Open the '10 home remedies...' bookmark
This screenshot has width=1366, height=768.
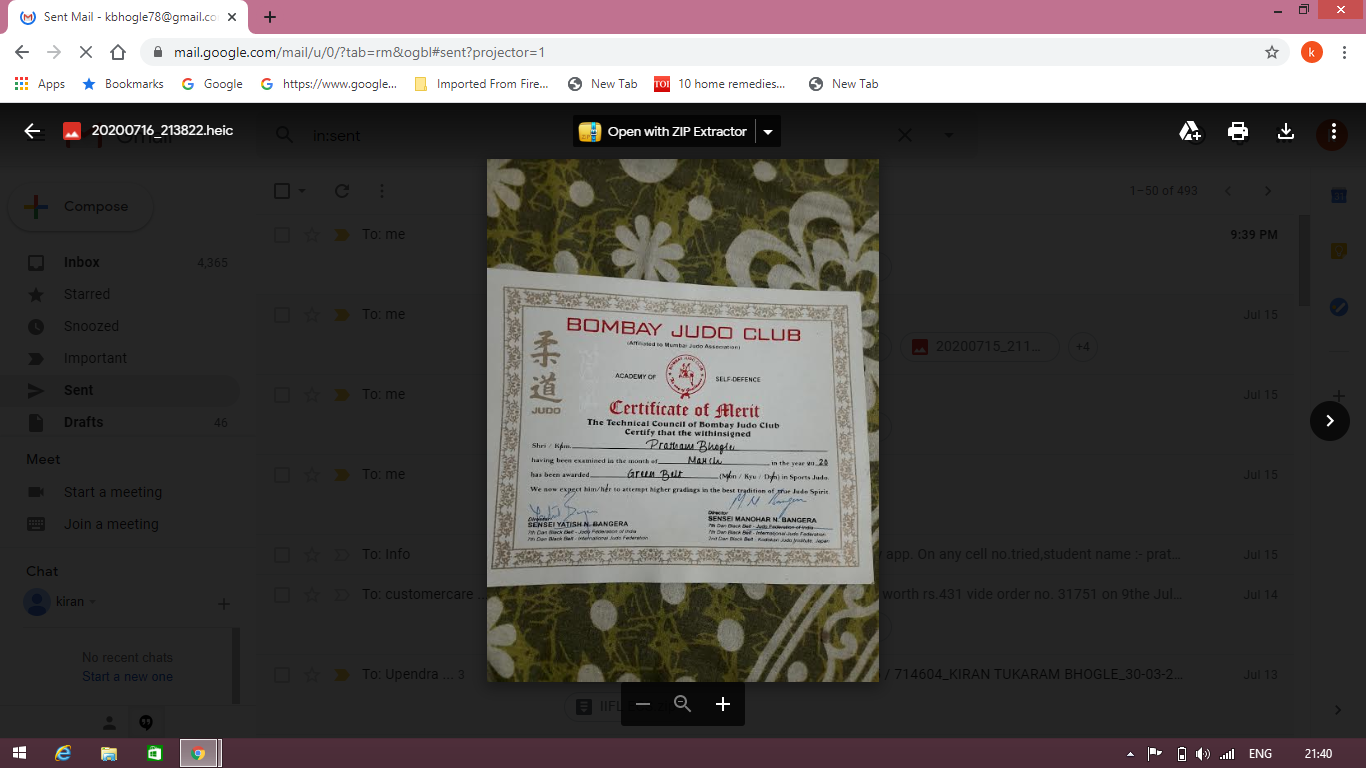[x=720, y=84]
